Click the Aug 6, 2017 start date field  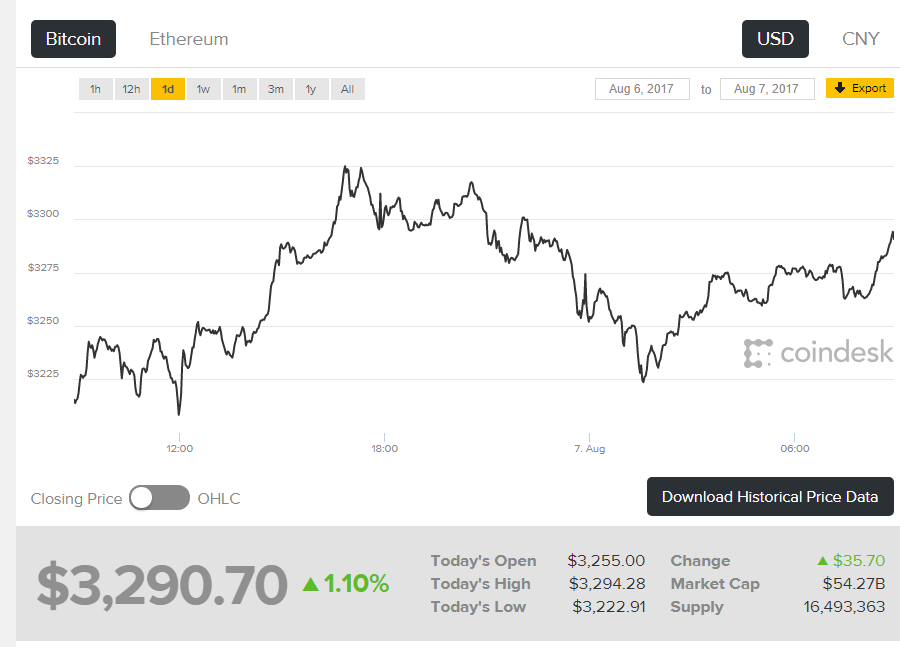pos(641,89)
